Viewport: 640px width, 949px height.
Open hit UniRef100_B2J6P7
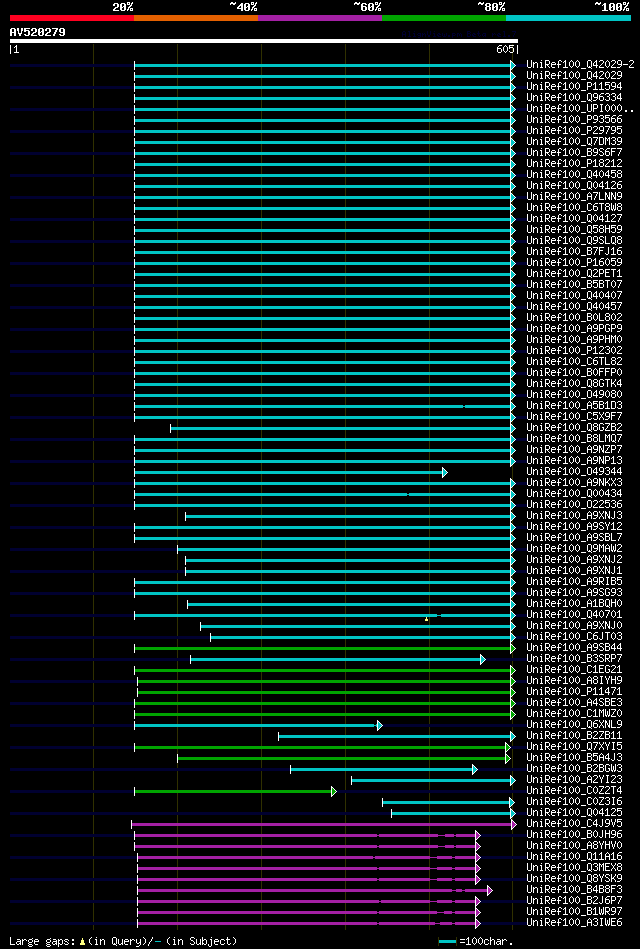click(574, 901)
